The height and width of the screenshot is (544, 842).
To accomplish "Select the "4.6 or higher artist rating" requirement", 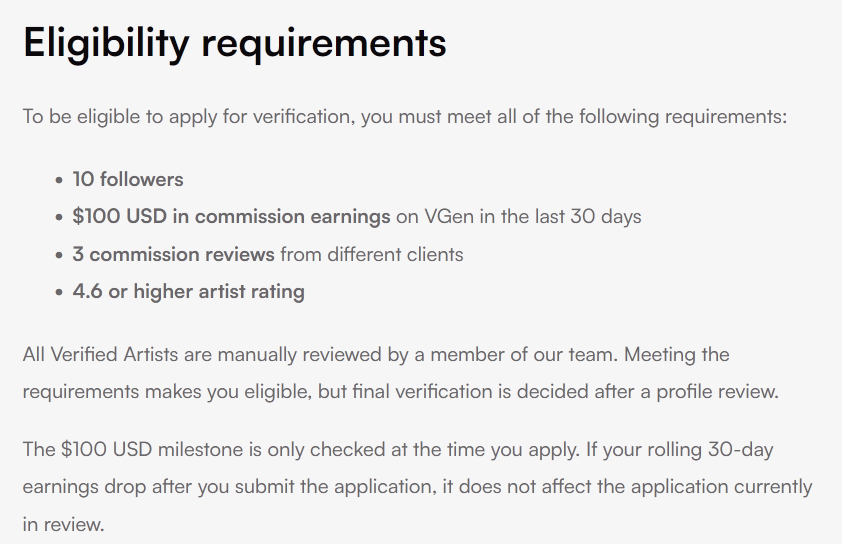I will point(188,292).
